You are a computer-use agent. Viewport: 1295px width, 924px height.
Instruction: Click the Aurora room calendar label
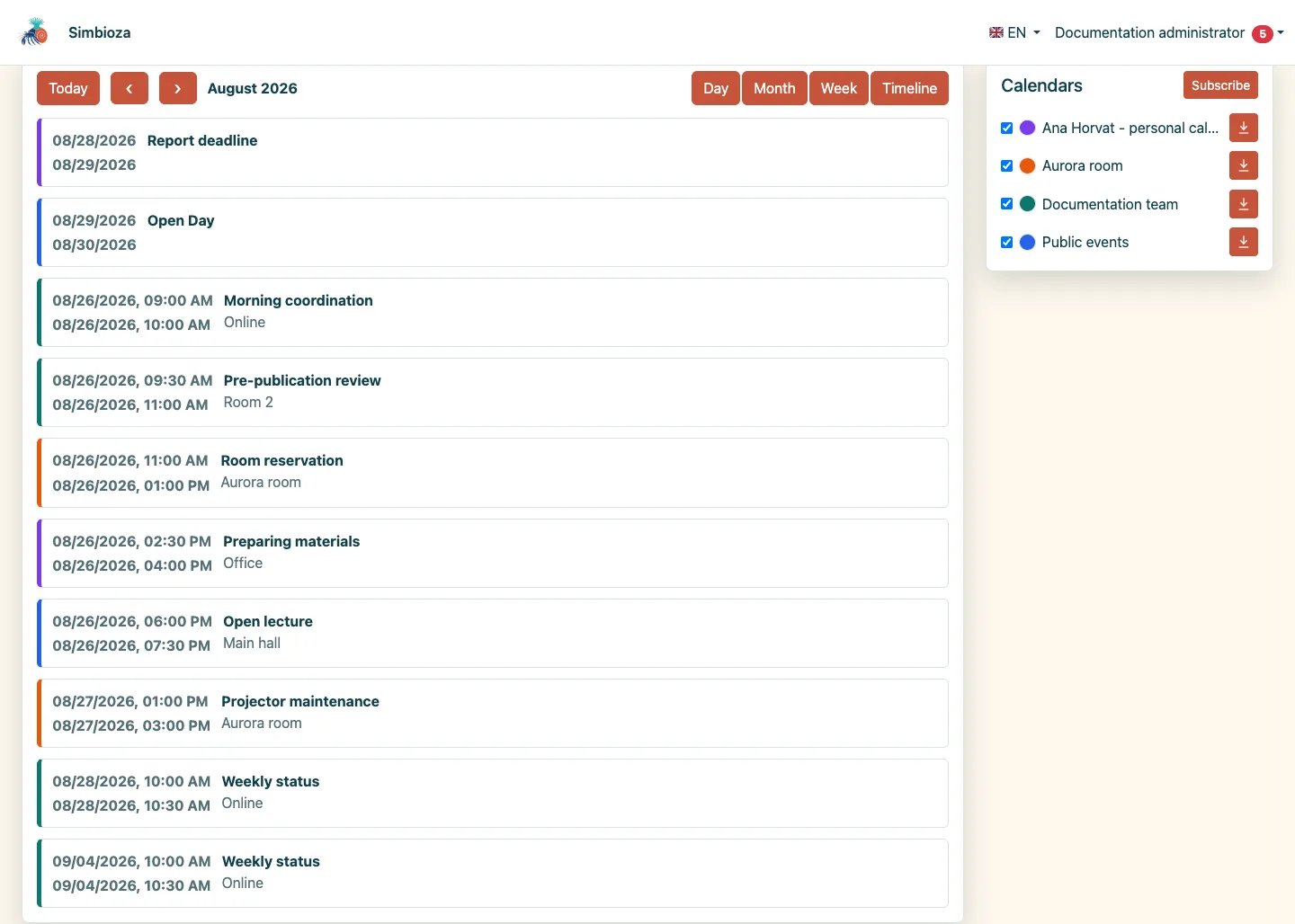[x=1083, y=165]
